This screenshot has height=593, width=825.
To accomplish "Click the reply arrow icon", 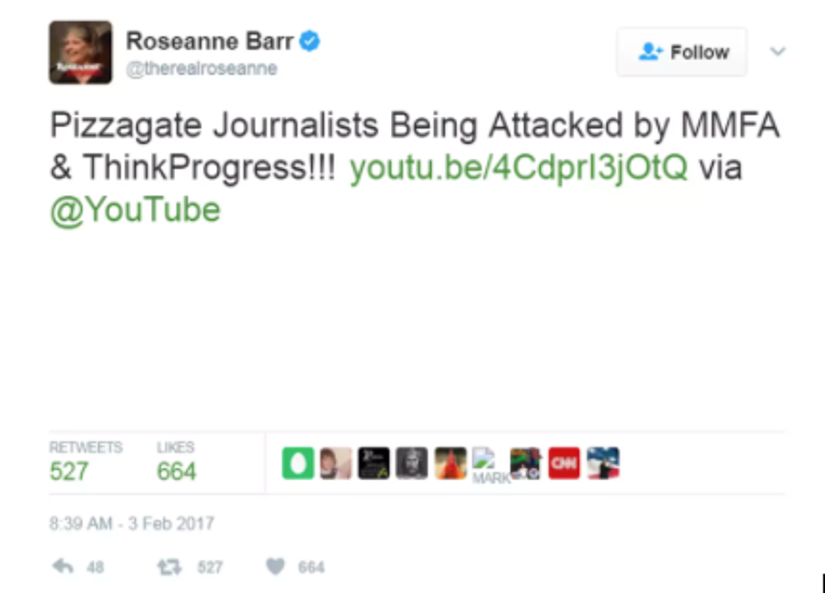I will pos(63,567).
